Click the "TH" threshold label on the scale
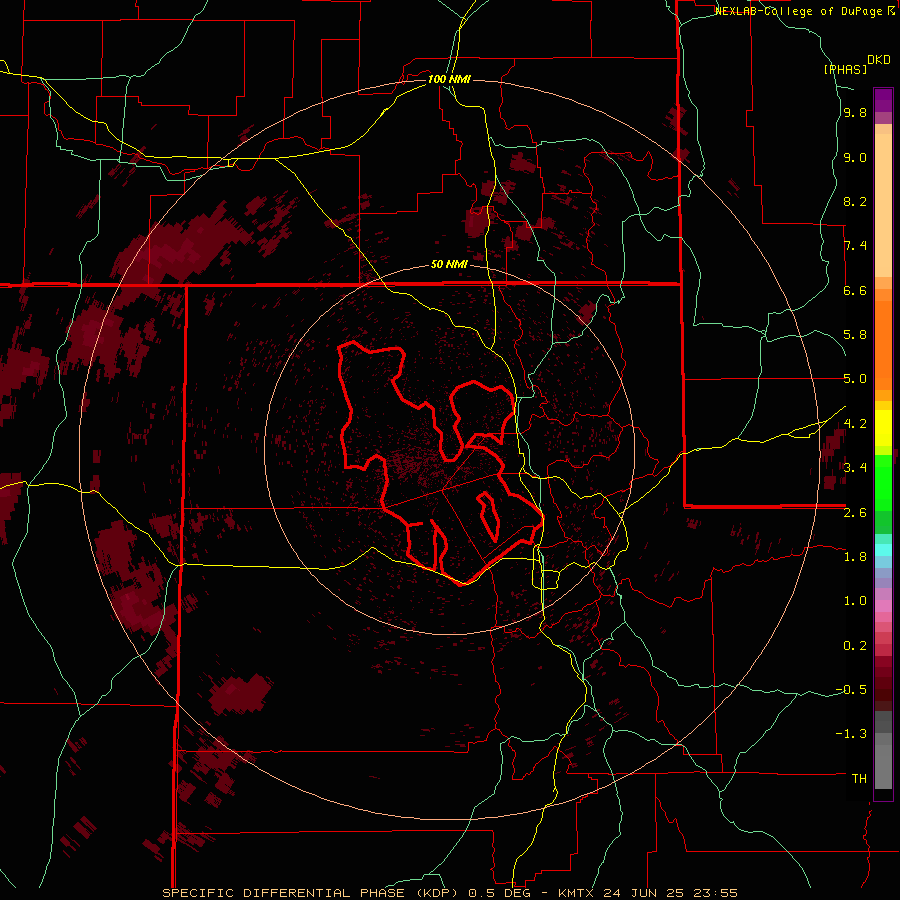Viewport: 900px width, 900px height. coord(859,779)
